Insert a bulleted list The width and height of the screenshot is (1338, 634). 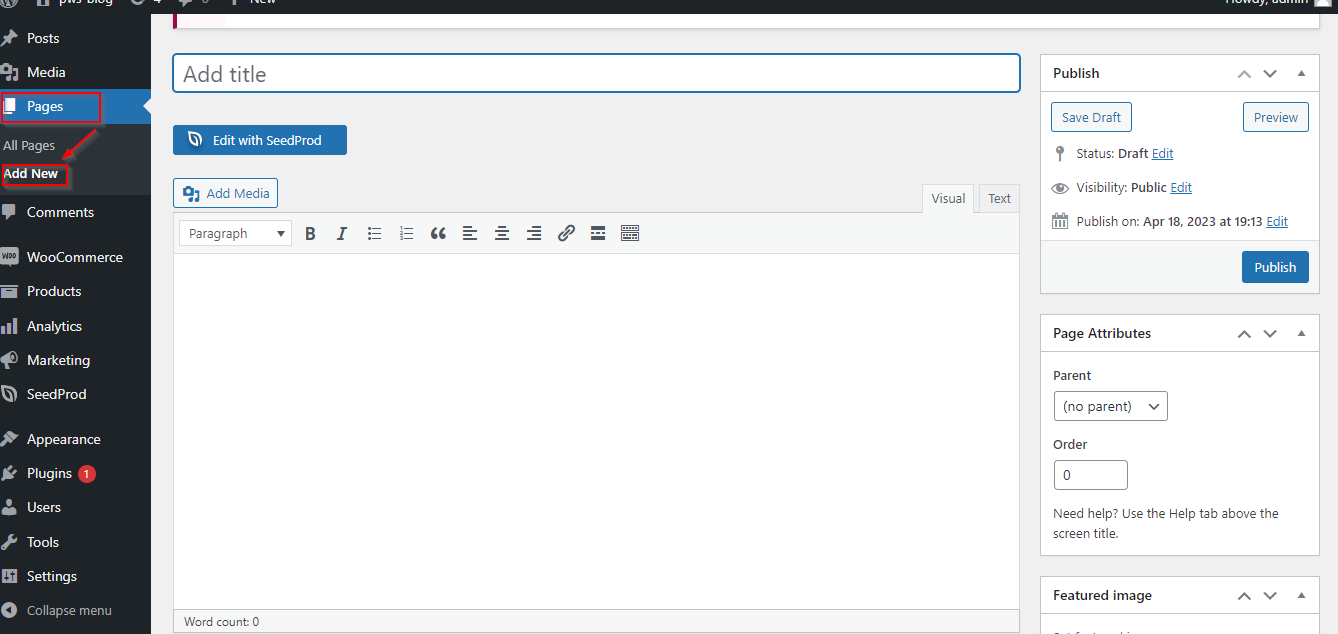pyautogui.click(x=374, y=233)
